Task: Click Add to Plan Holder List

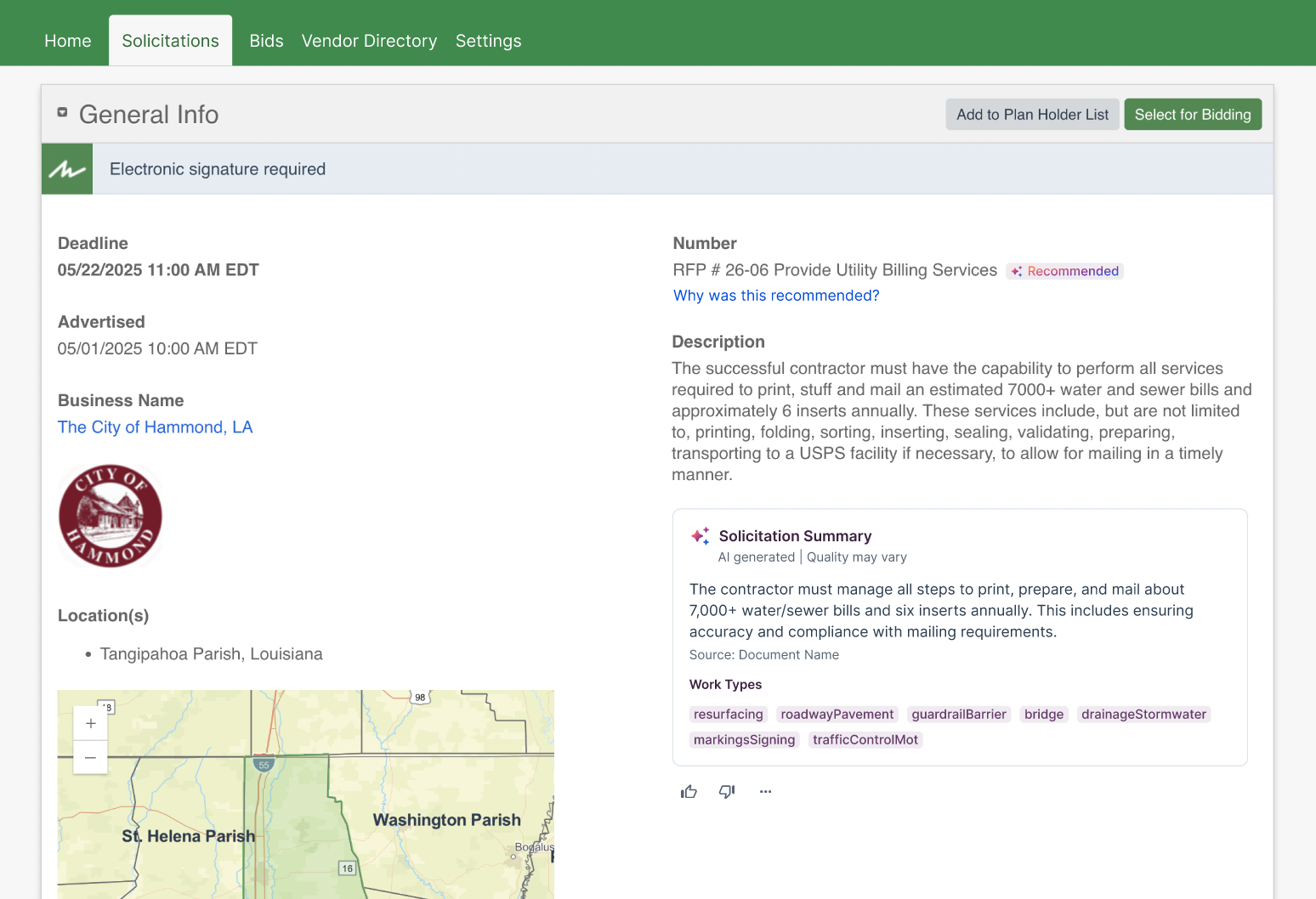Action: (1033, 115)
